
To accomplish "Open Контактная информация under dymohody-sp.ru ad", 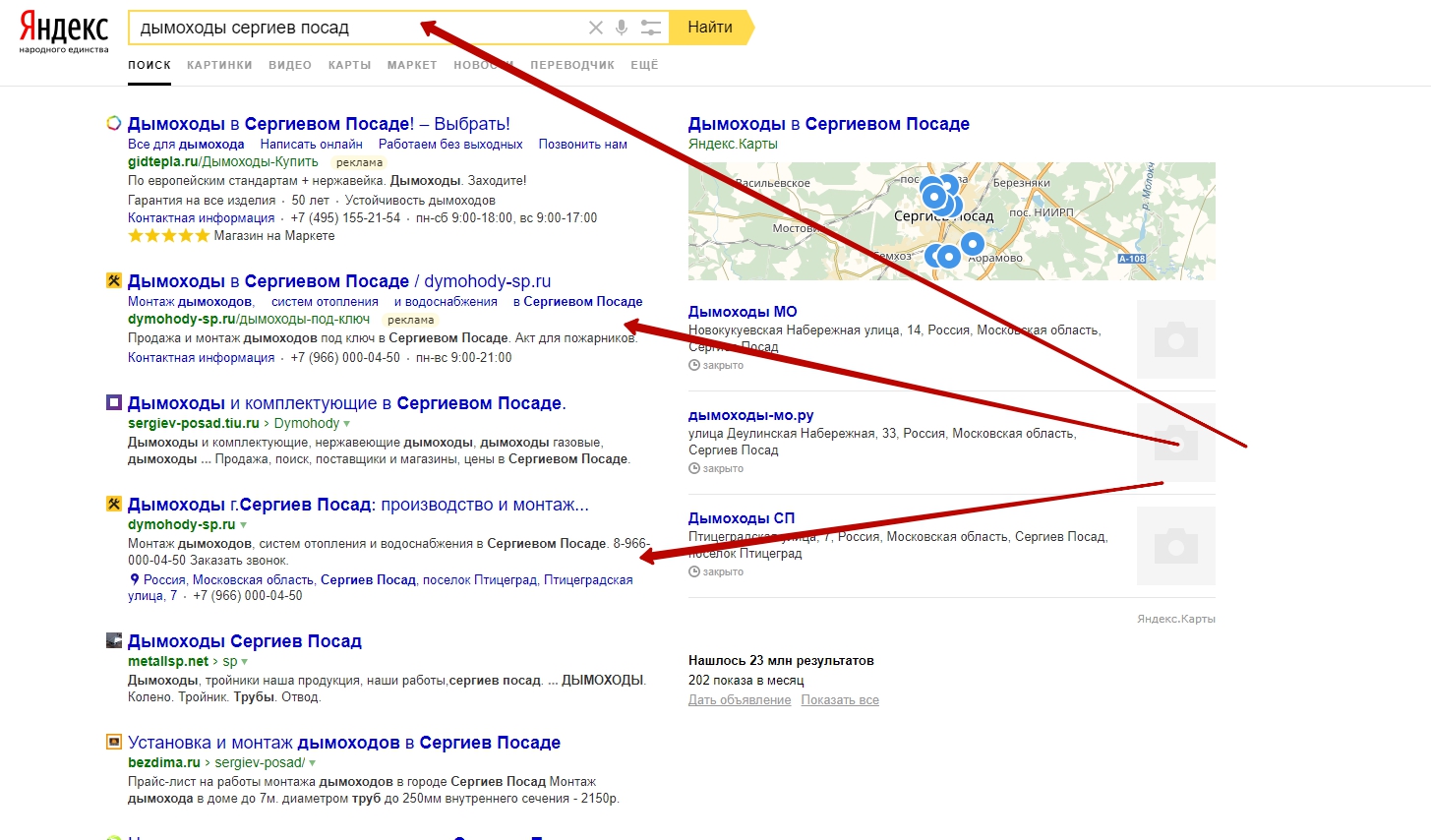I will pos(202,357).
